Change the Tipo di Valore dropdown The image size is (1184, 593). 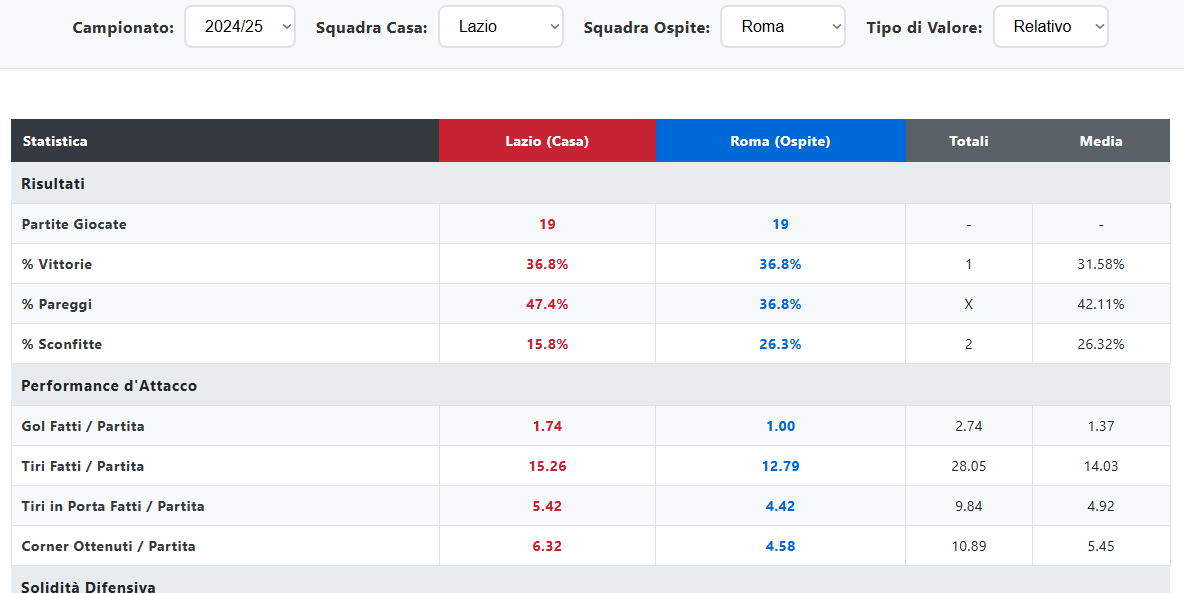pos(1050,27)
